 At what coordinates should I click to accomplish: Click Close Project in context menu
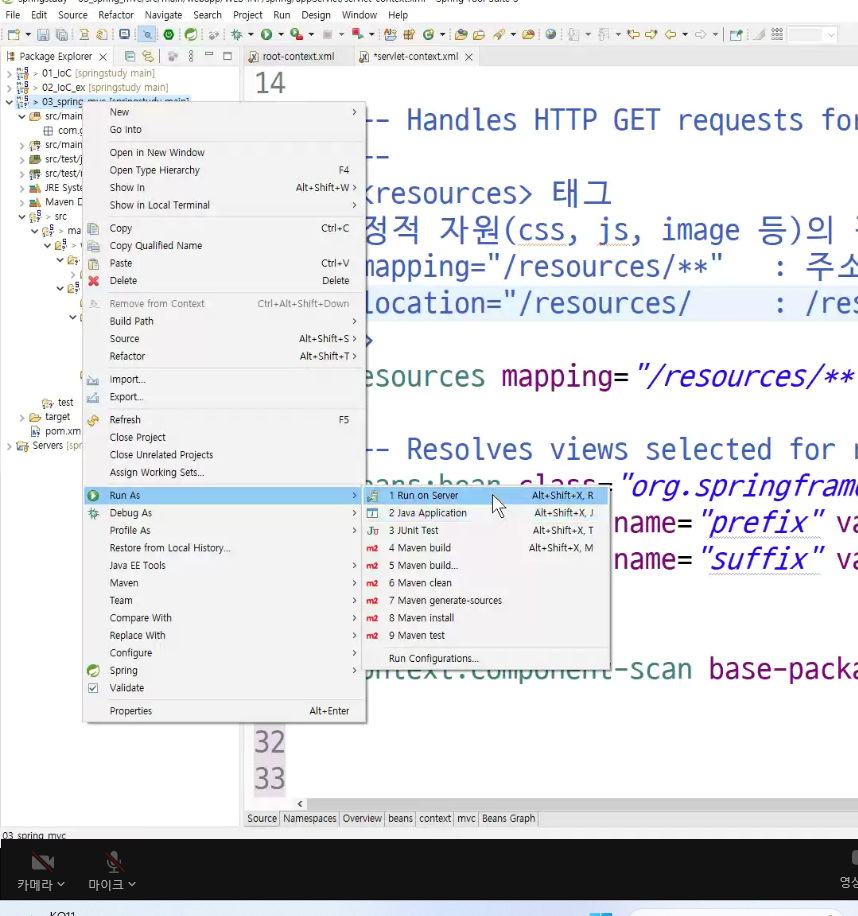(224, 438)
